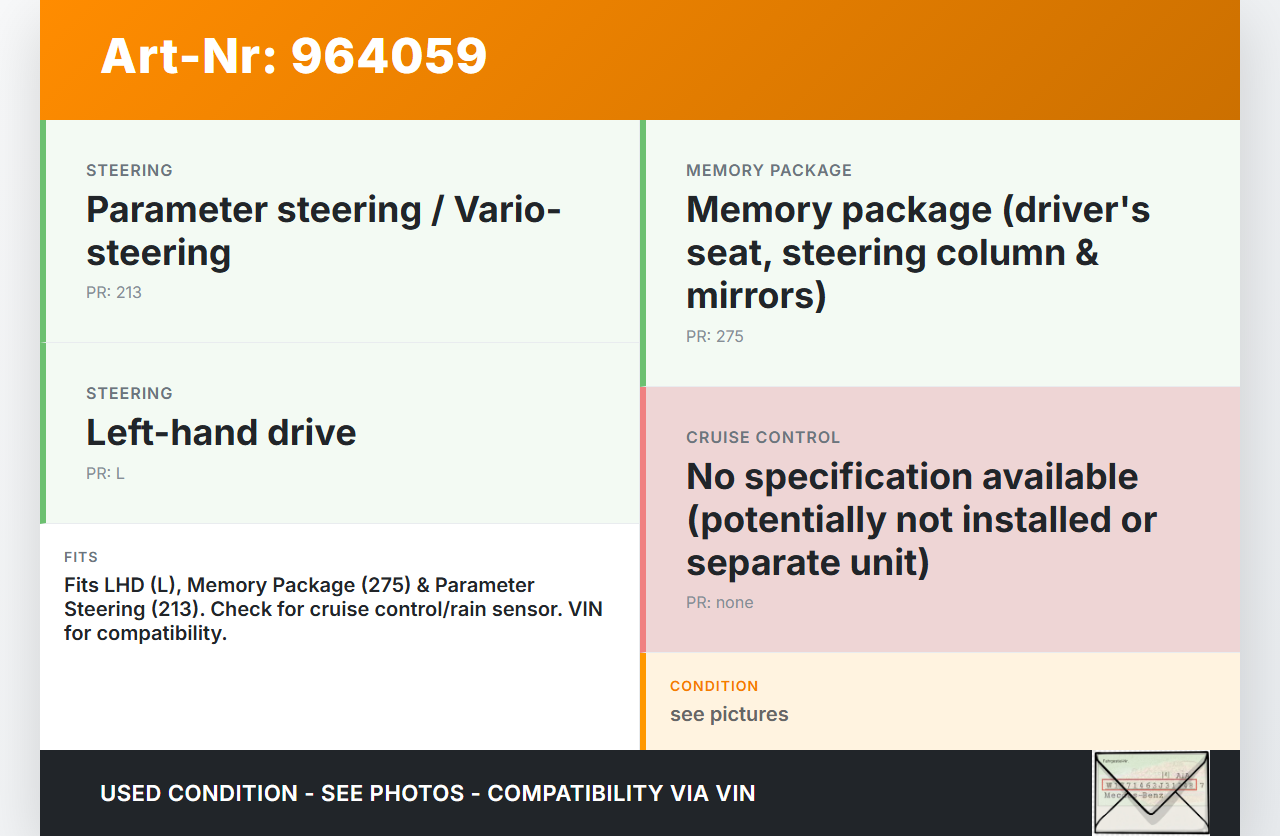Click STEERING label above Left-hand drive
The height and width of the screenshot is (837, 1280).
129,394
